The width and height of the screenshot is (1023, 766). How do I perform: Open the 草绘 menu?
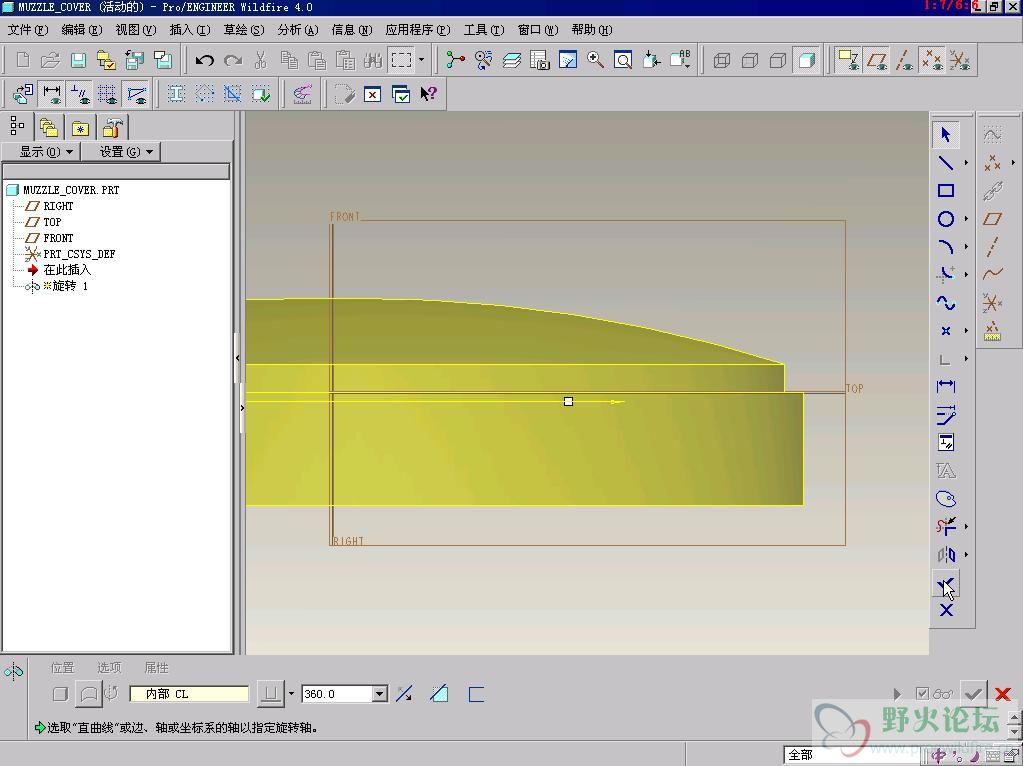(243, 30)
